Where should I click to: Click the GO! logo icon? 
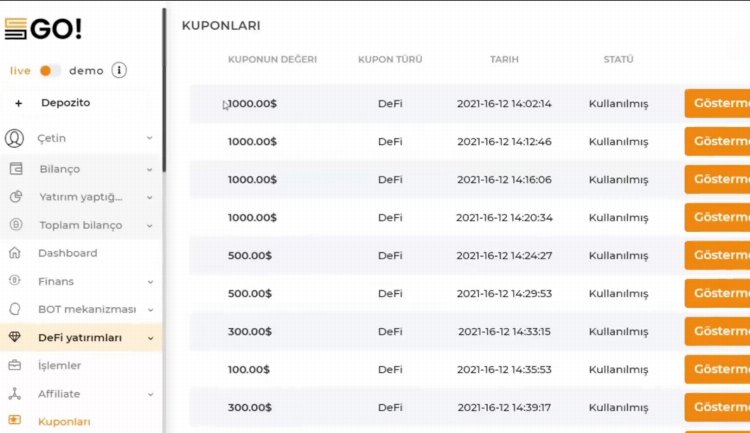click(15, 30)
